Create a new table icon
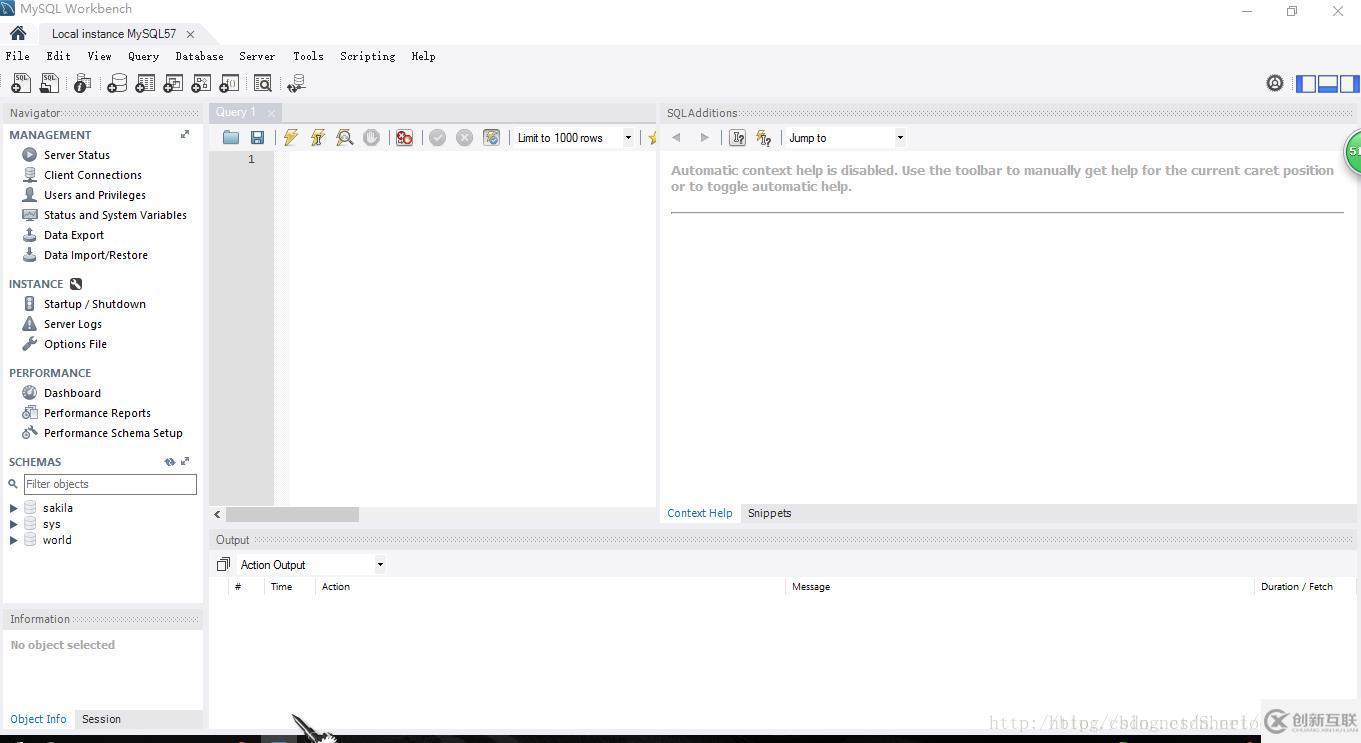 145,84
